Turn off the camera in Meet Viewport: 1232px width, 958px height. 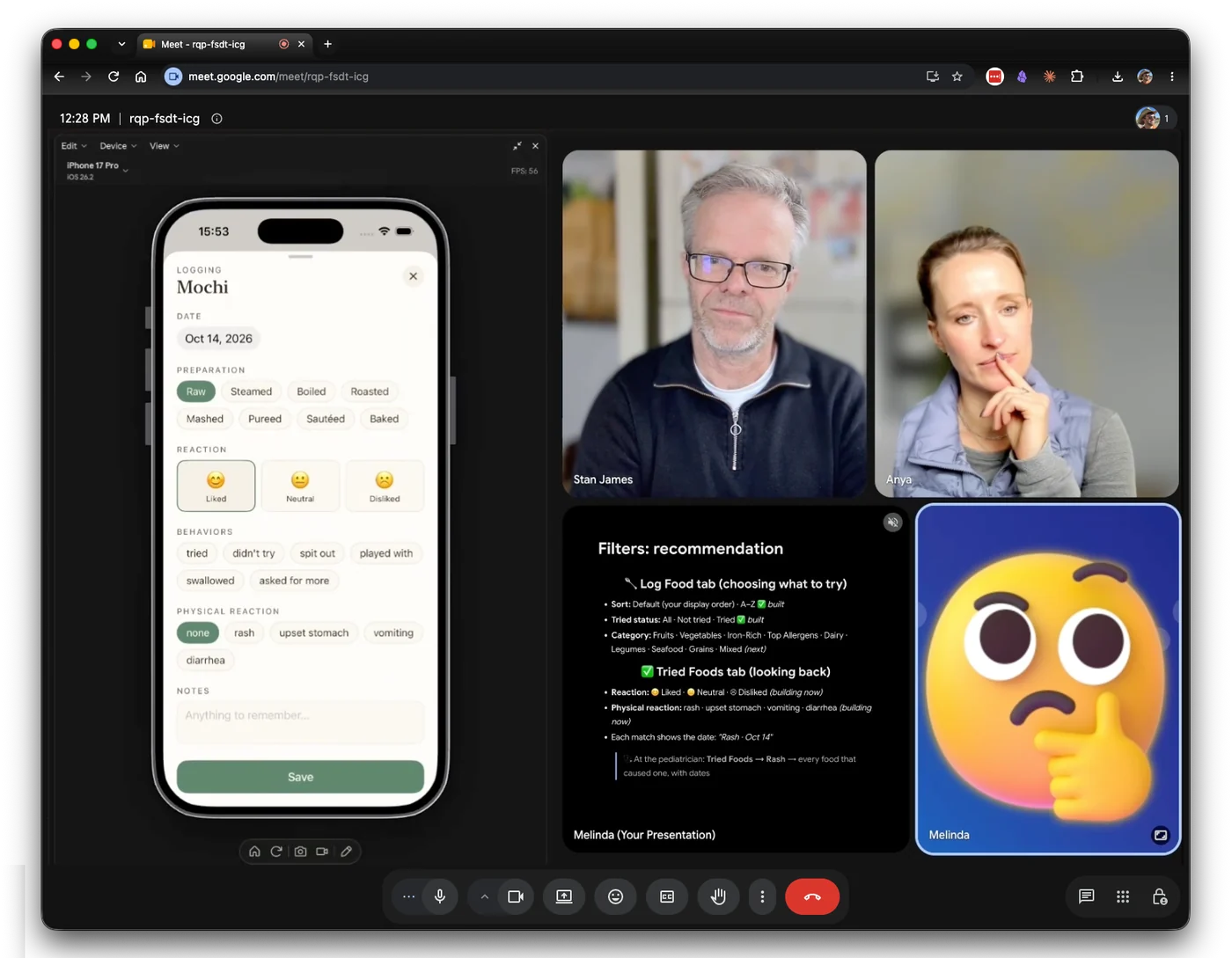(x=516, y=896)
